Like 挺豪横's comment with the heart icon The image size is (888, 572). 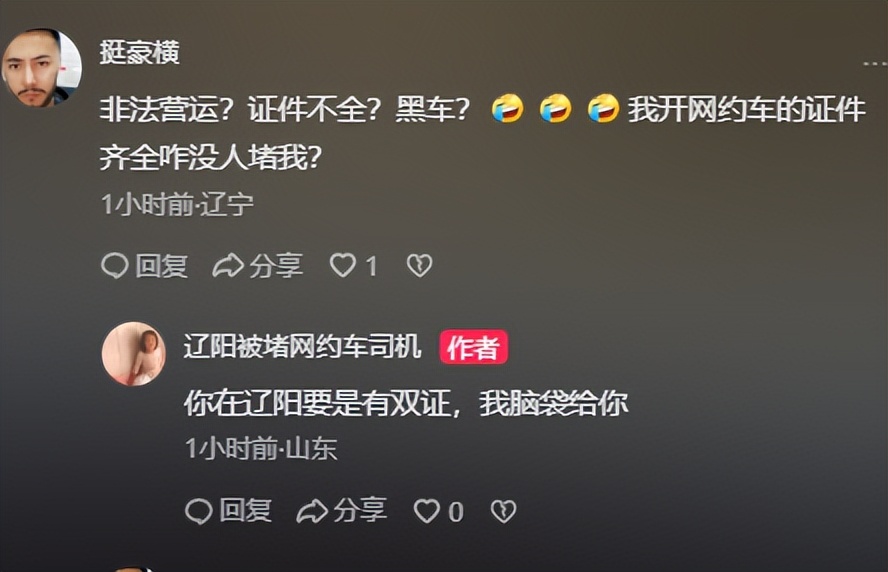(x=343, y=265)
